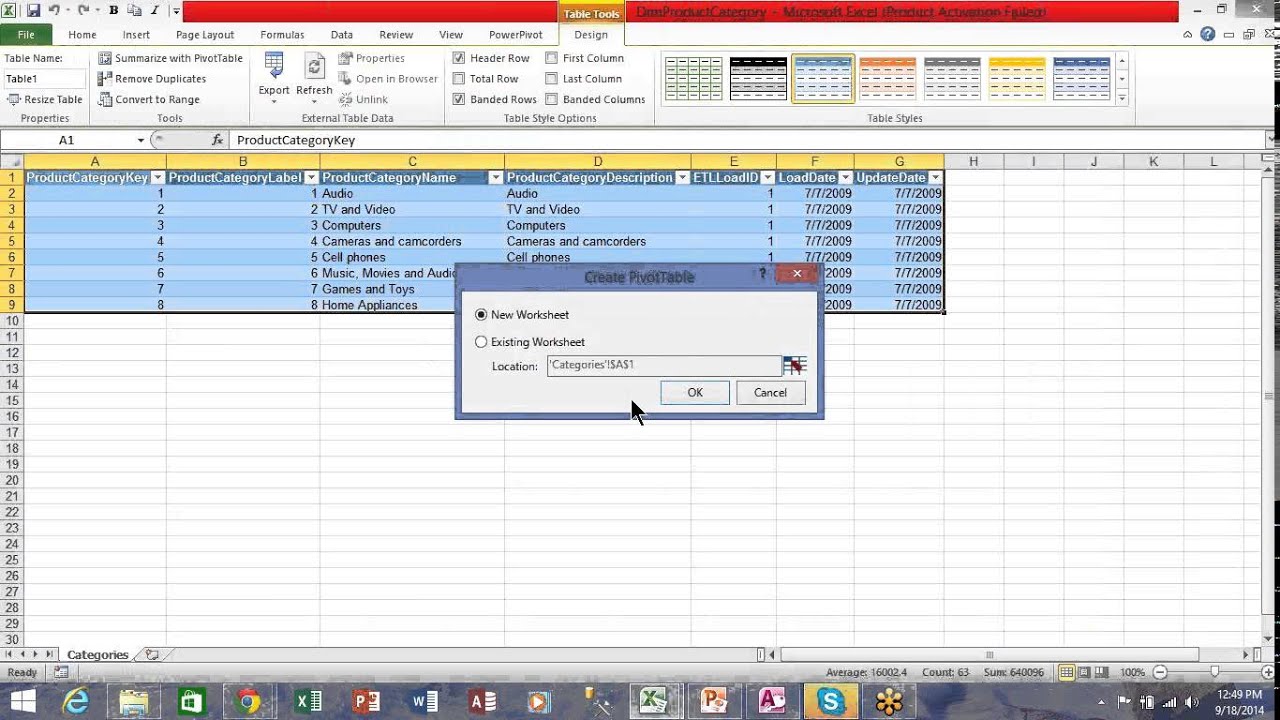This screenshot has width=1280, height=720.
Task: Click the help question mark in Create PivotTable dialog
Action: click(x=763, y=273)
